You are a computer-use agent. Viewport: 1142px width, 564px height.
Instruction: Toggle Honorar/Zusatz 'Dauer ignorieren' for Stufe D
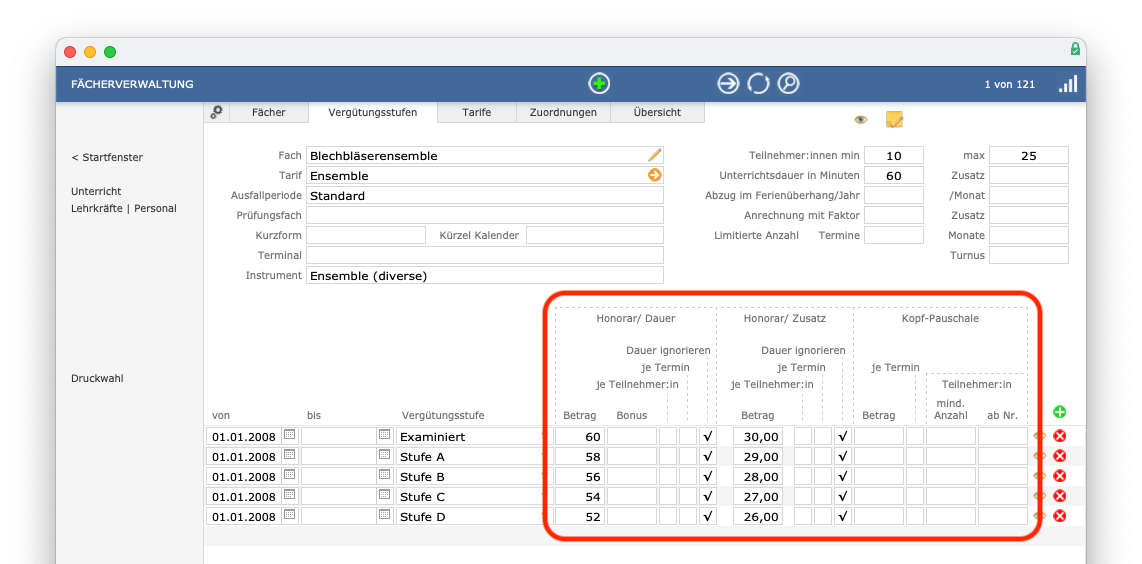(843, 516)
